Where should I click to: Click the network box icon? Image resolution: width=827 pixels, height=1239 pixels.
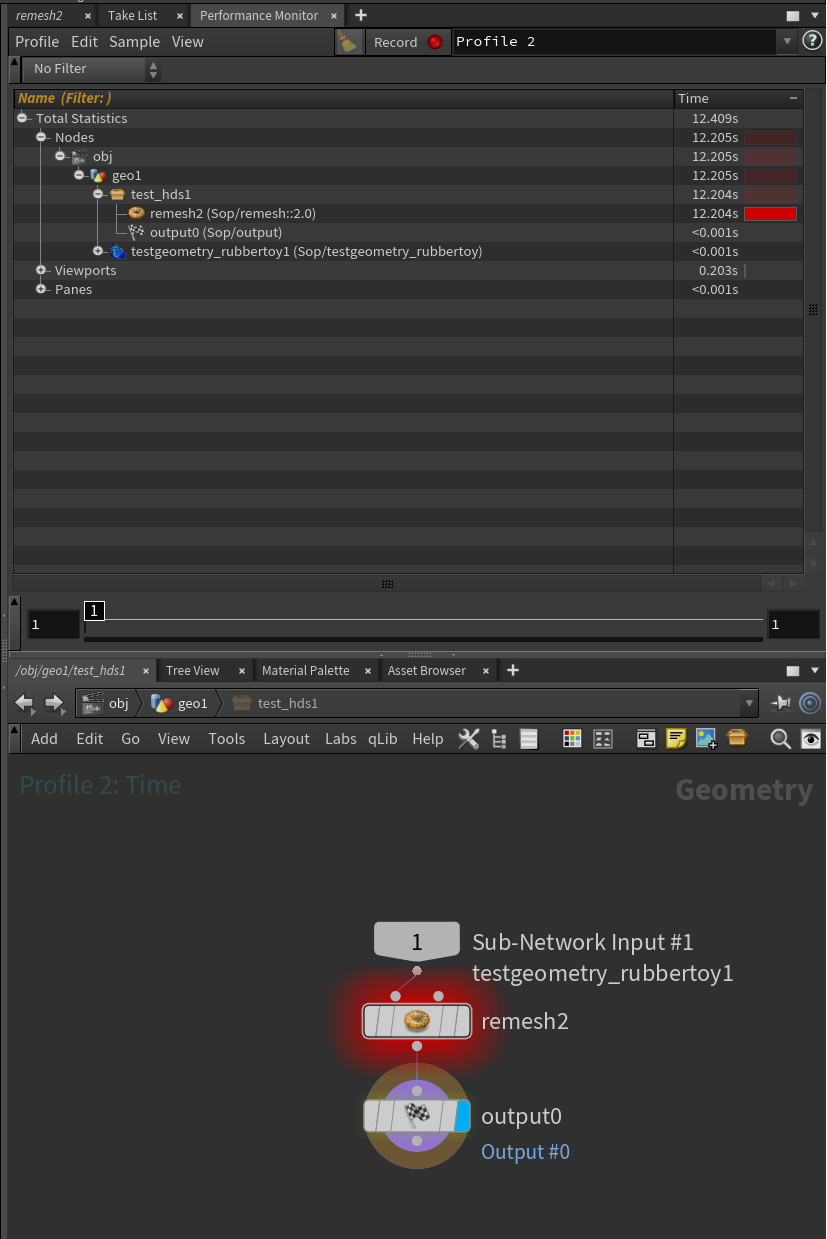(646, 739)
